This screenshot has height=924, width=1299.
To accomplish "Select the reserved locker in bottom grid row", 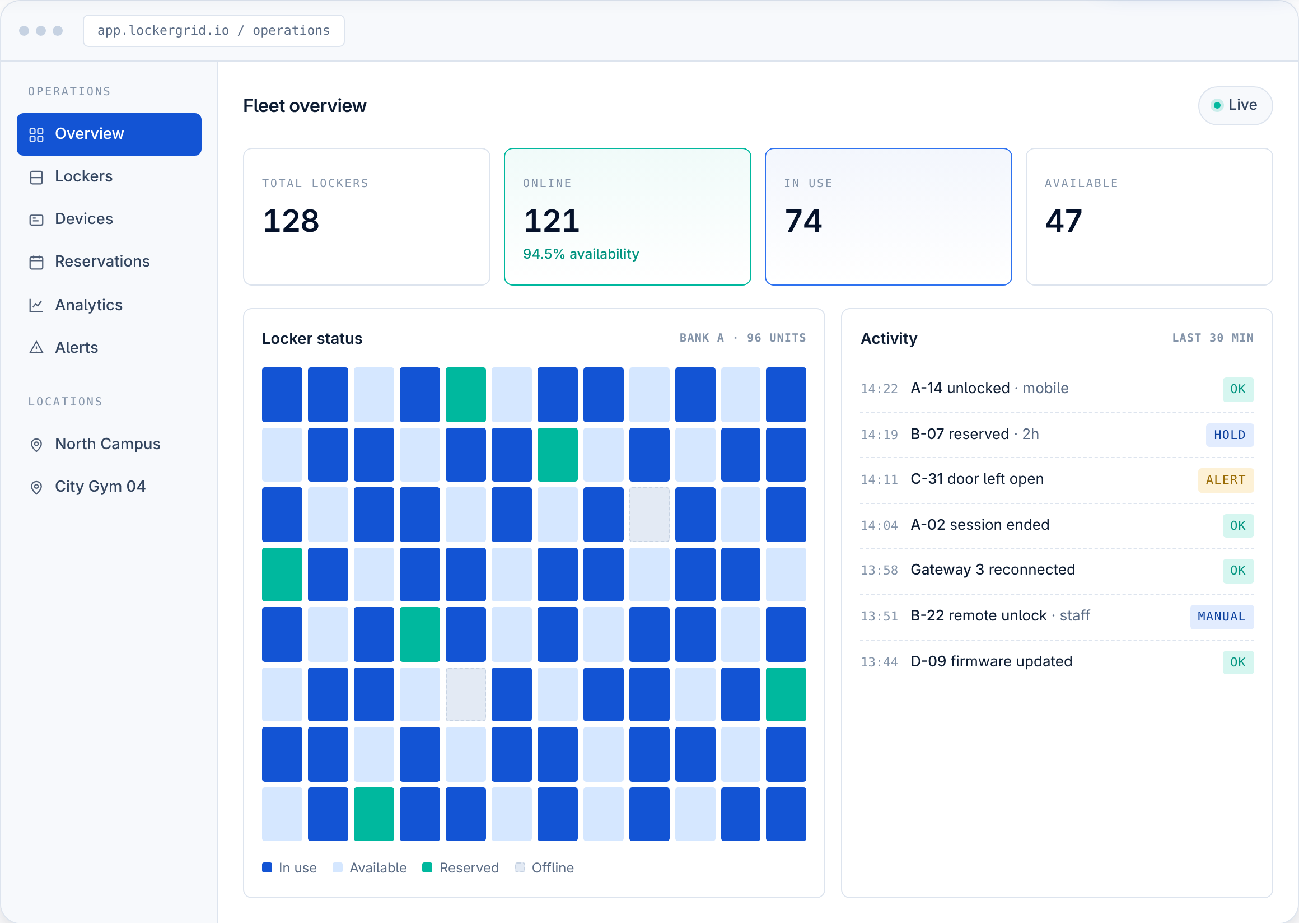I will point(374,815).
